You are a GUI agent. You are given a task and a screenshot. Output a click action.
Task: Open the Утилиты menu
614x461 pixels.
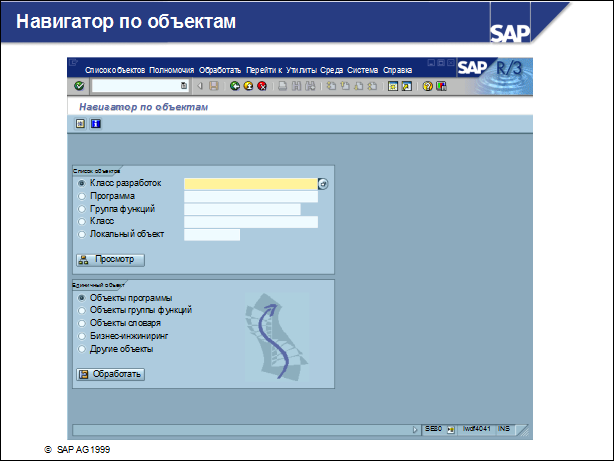[x=301, y=70]
